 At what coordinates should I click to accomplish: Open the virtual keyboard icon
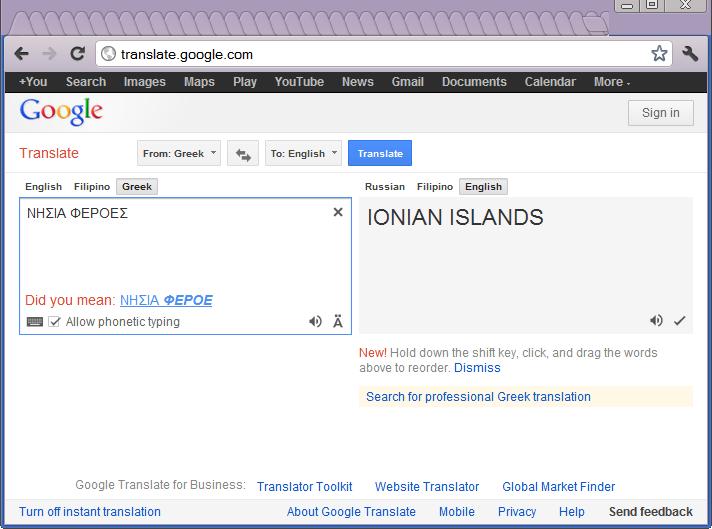click(x=35, y=322)
